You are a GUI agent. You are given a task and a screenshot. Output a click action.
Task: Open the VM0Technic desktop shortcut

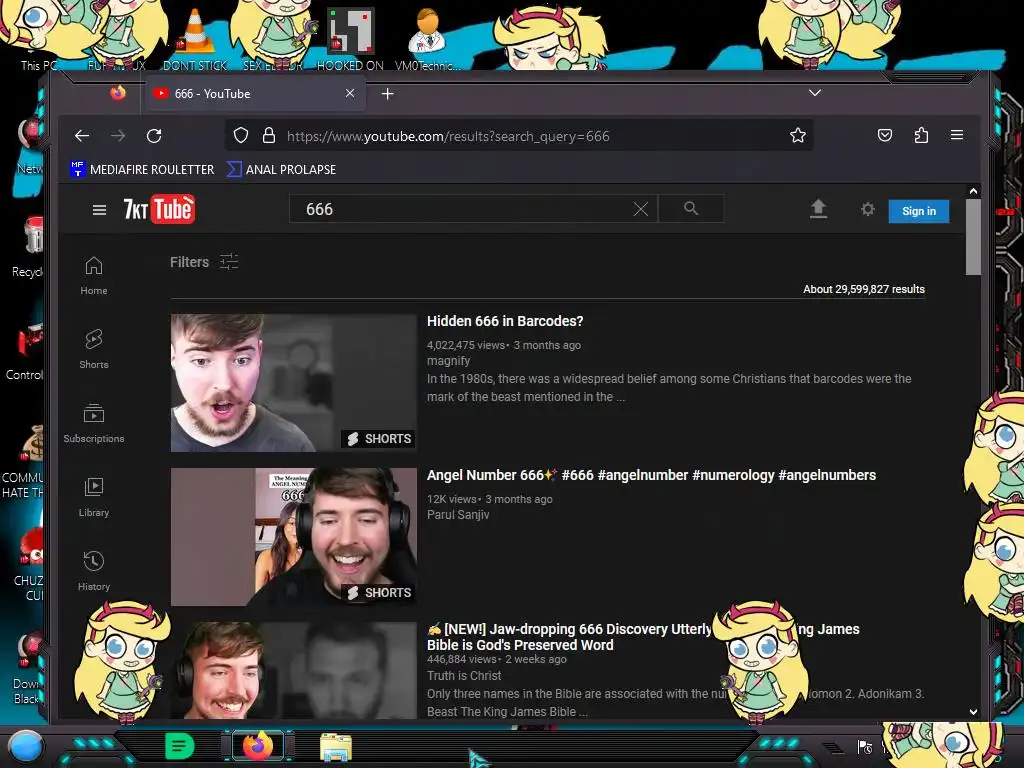pos(427,39)
